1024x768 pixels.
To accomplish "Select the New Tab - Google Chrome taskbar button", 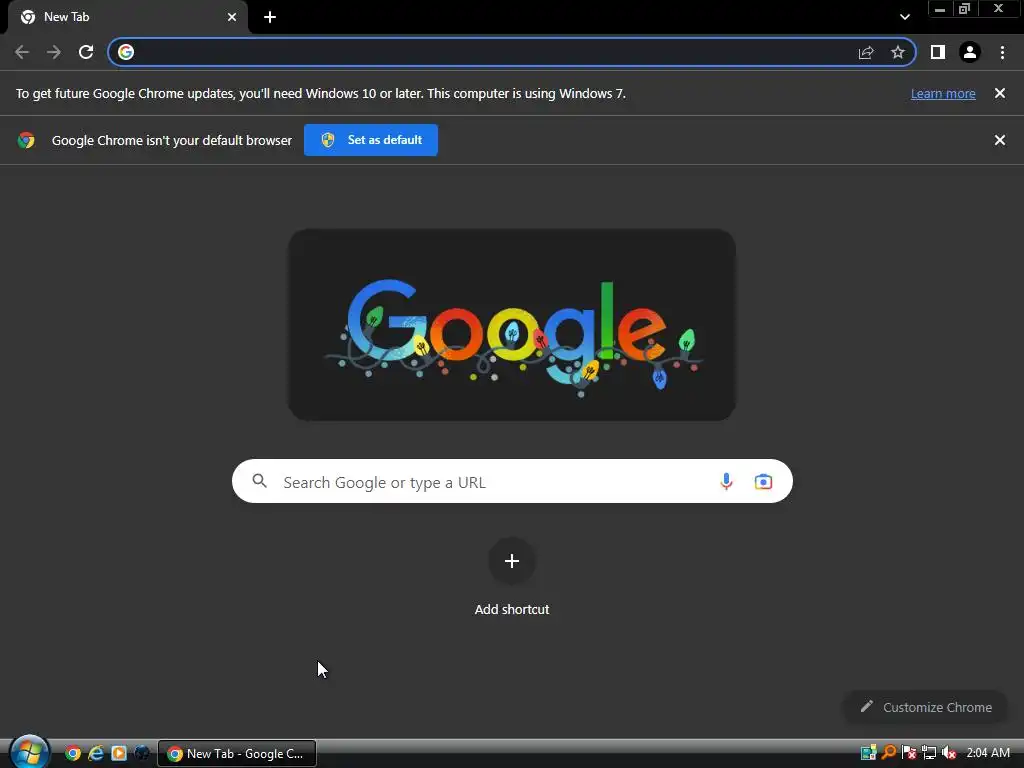I will [237, 754].
